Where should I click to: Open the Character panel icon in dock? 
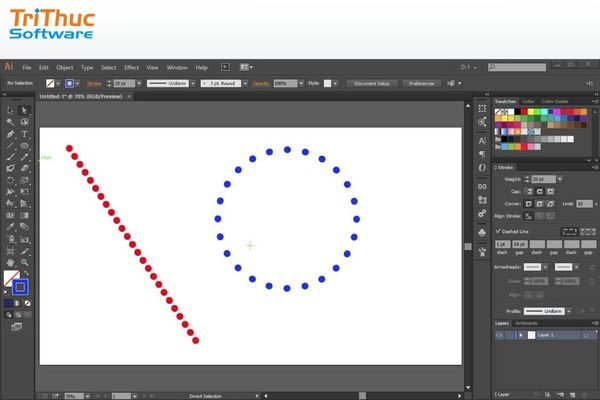click(x=482, y=141)
